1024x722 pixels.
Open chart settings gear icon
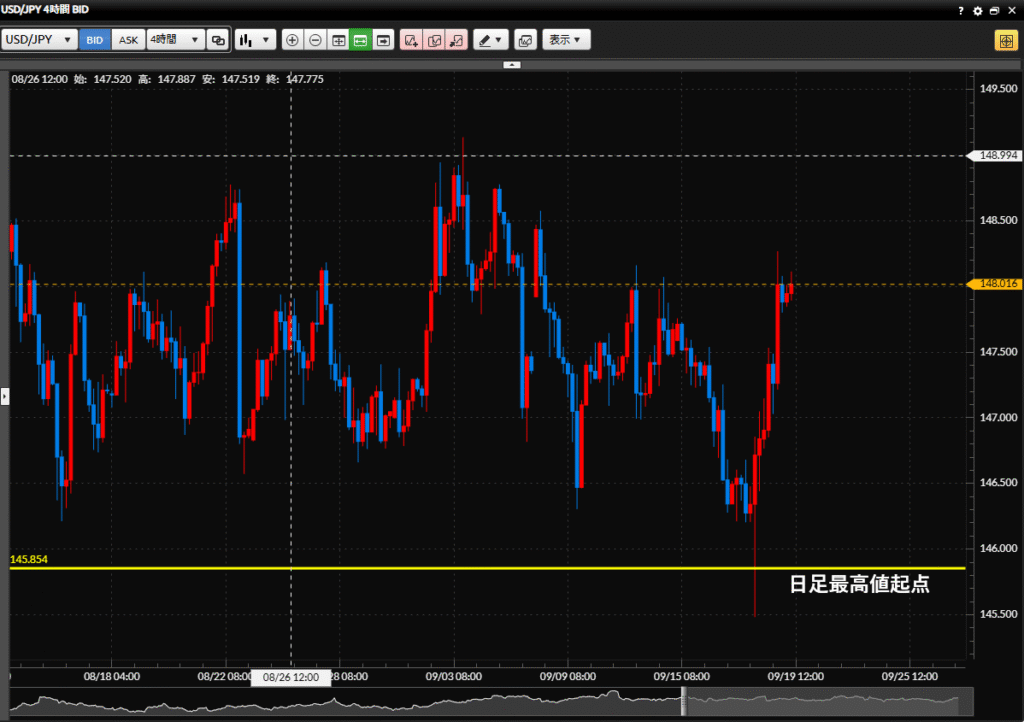(978, 10)
